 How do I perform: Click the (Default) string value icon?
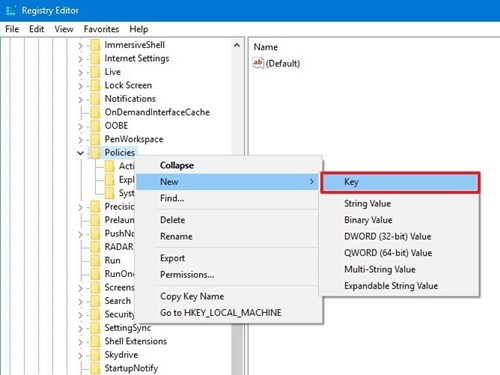click(258, 63)
